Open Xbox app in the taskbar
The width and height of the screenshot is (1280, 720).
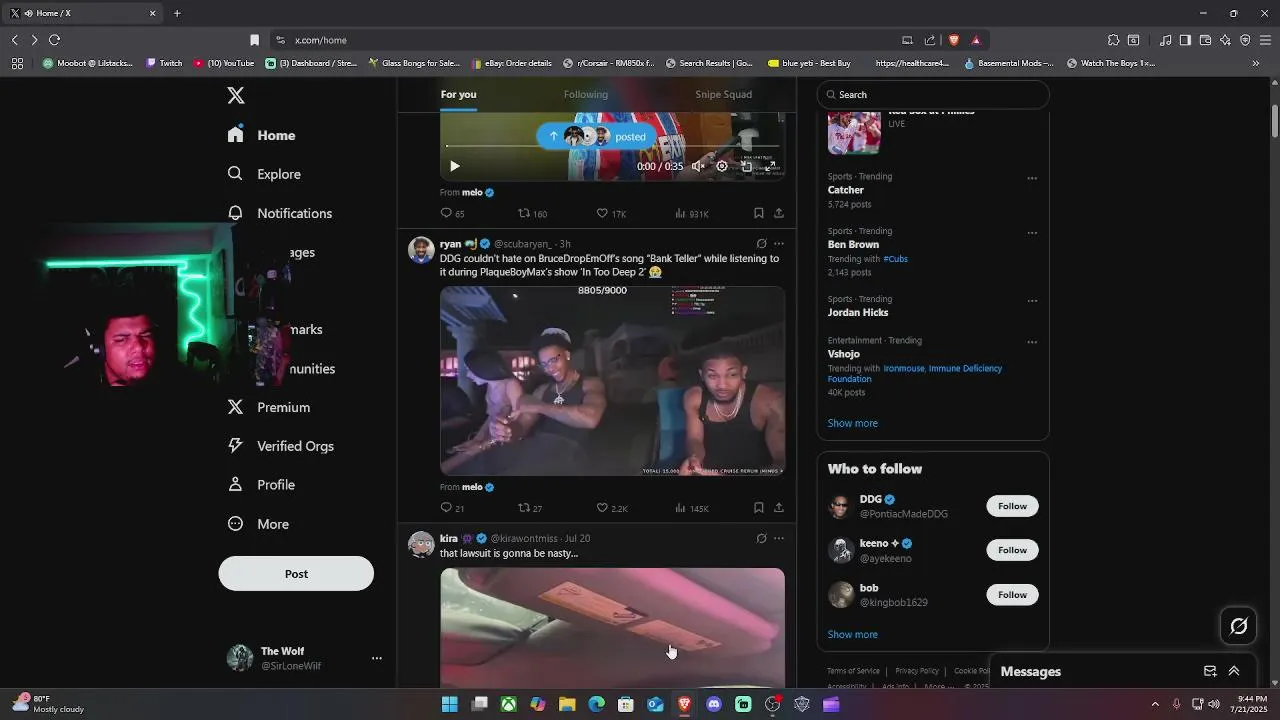click(509, 704)
